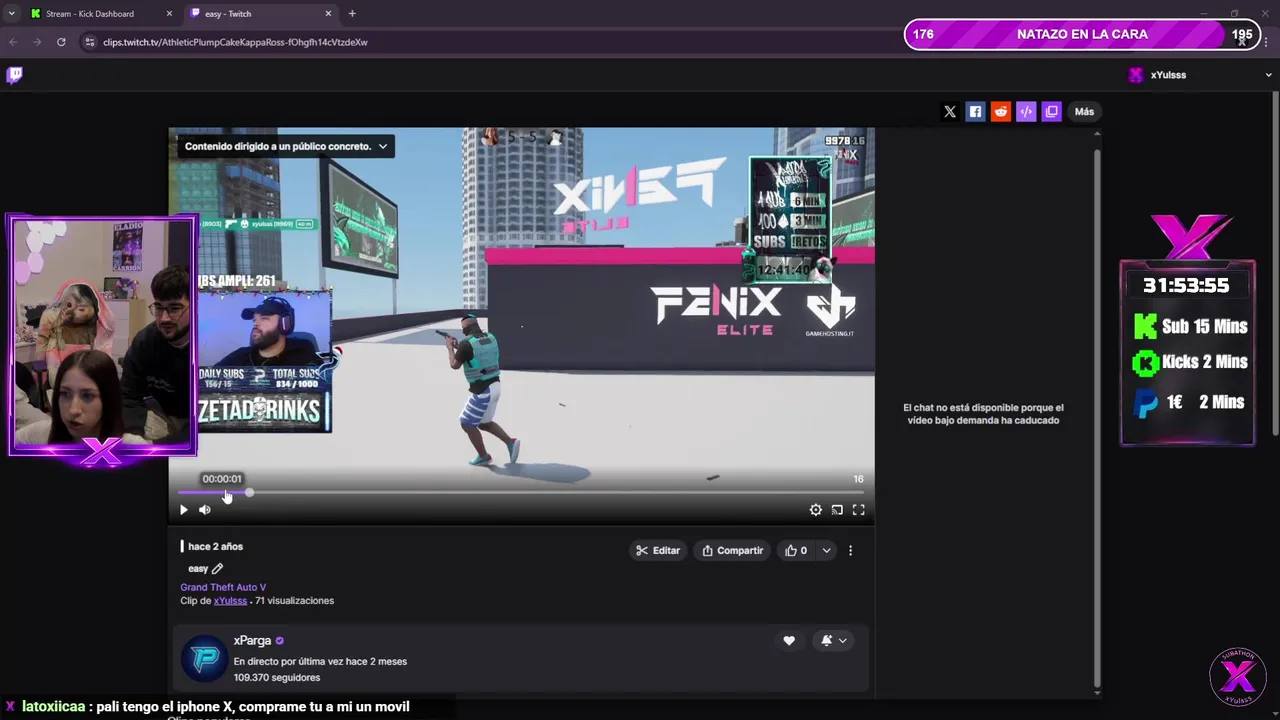The width and height of the screenshot is (1280, 720).
Task: Open the xYulsss link in clip credits
Action: click(x=230, y=601)
